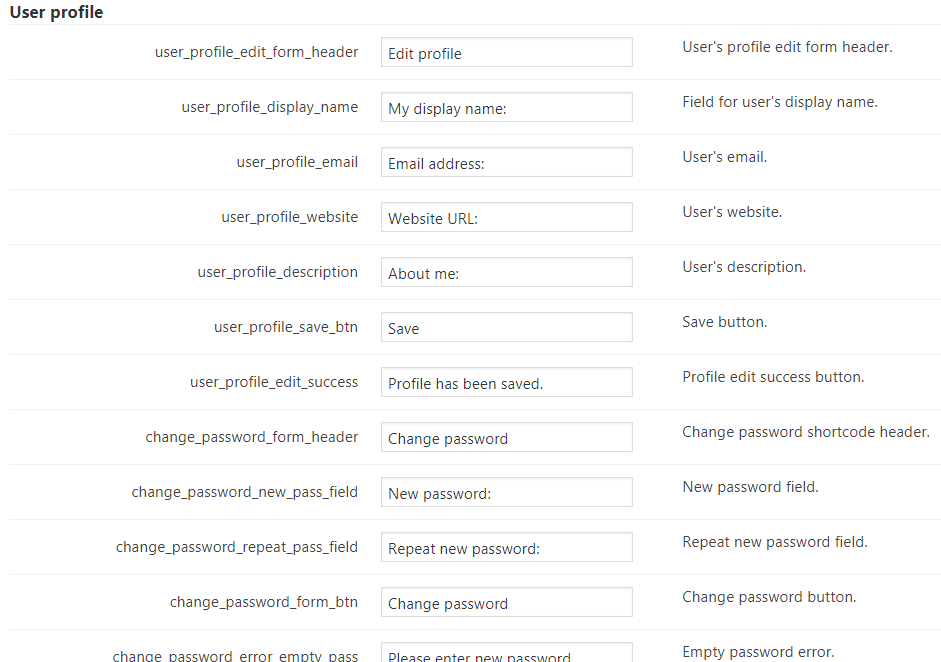This screenshot has height=662, width=941.
Task: Click the "User profile" section heading
Action: (x=56, y=13)
